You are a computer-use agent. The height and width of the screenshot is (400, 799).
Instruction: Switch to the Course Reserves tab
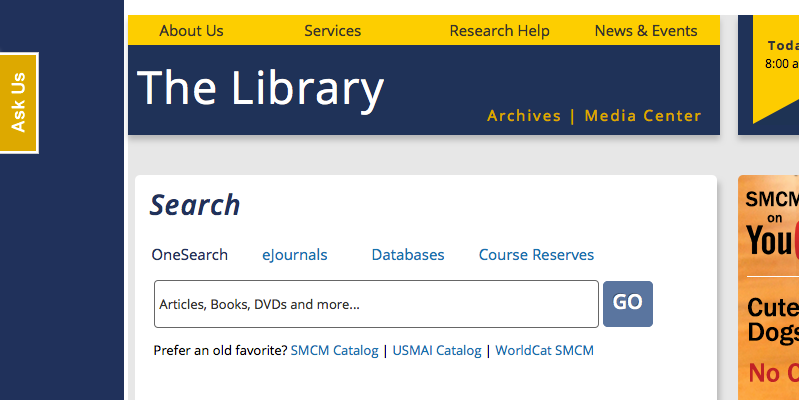(x=536, y=255)
